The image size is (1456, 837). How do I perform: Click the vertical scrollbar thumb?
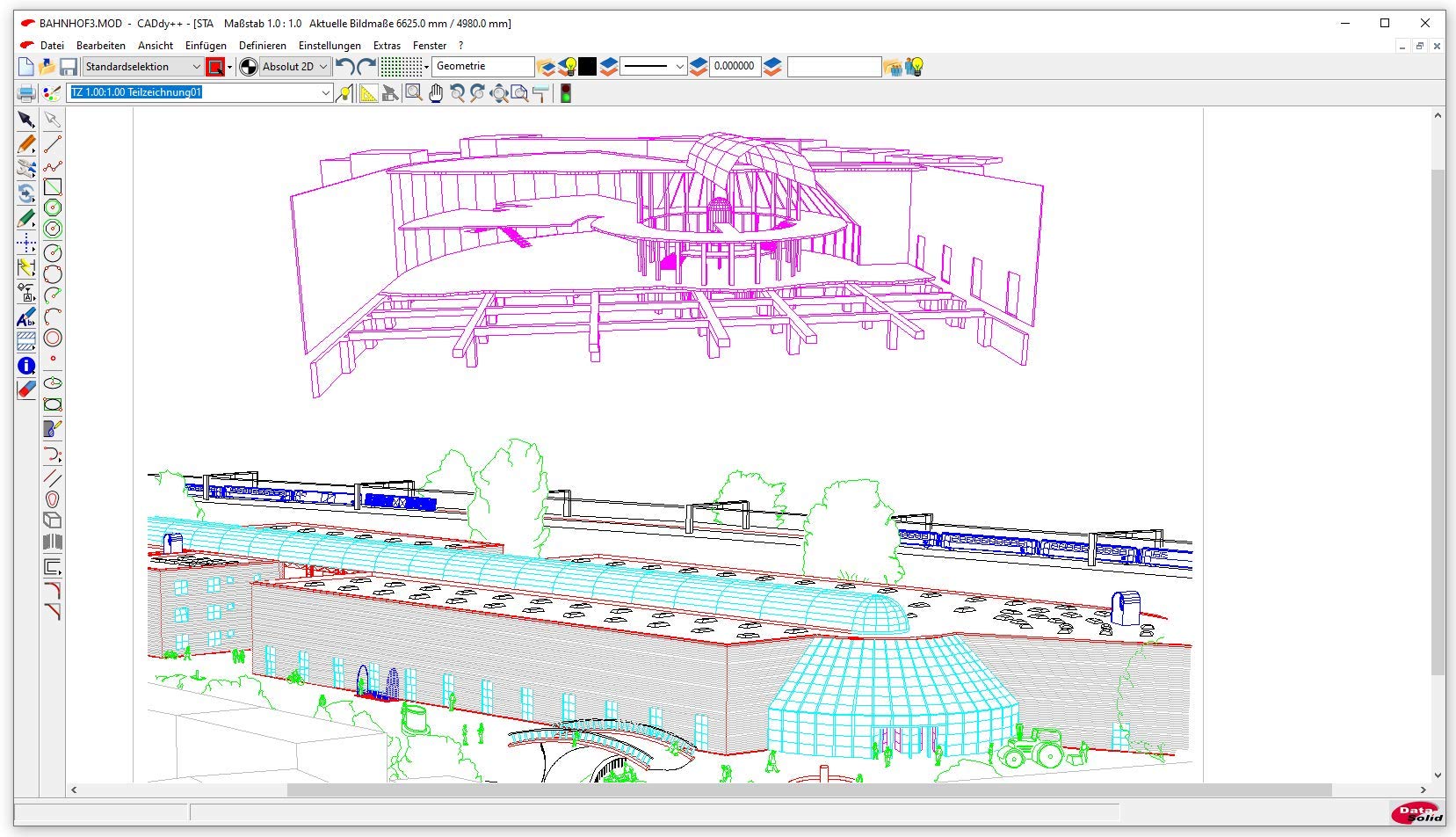coord(1438,422)
